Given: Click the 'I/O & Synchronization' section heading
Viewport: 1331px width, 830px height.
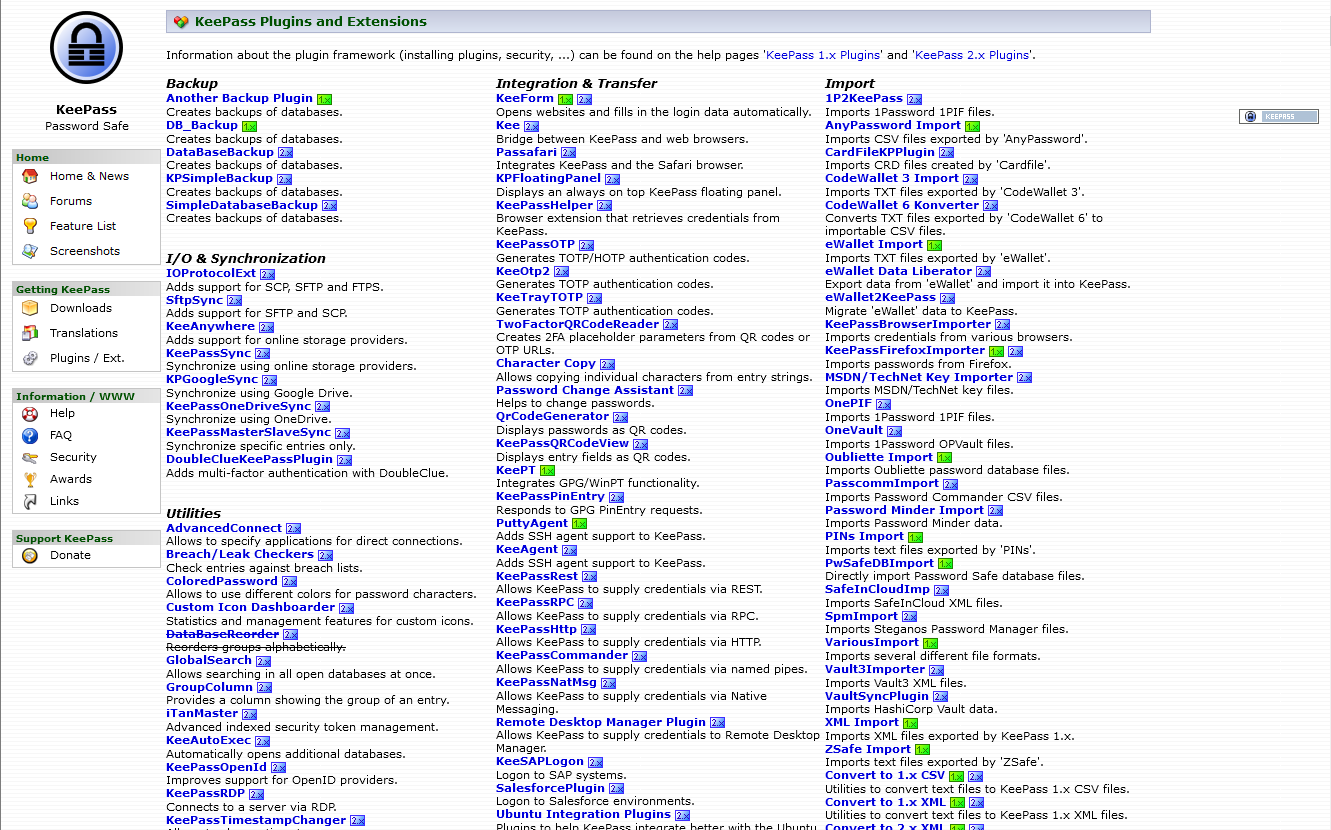Looking at the screenshot, I should 246,258.
